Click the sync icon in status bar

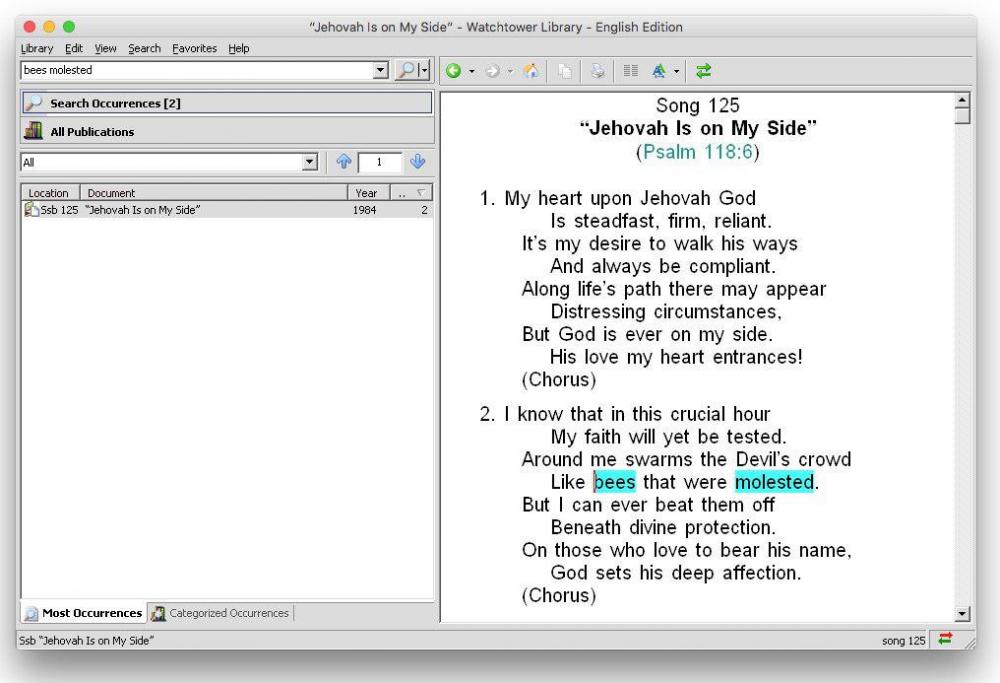tap(945, 640)
